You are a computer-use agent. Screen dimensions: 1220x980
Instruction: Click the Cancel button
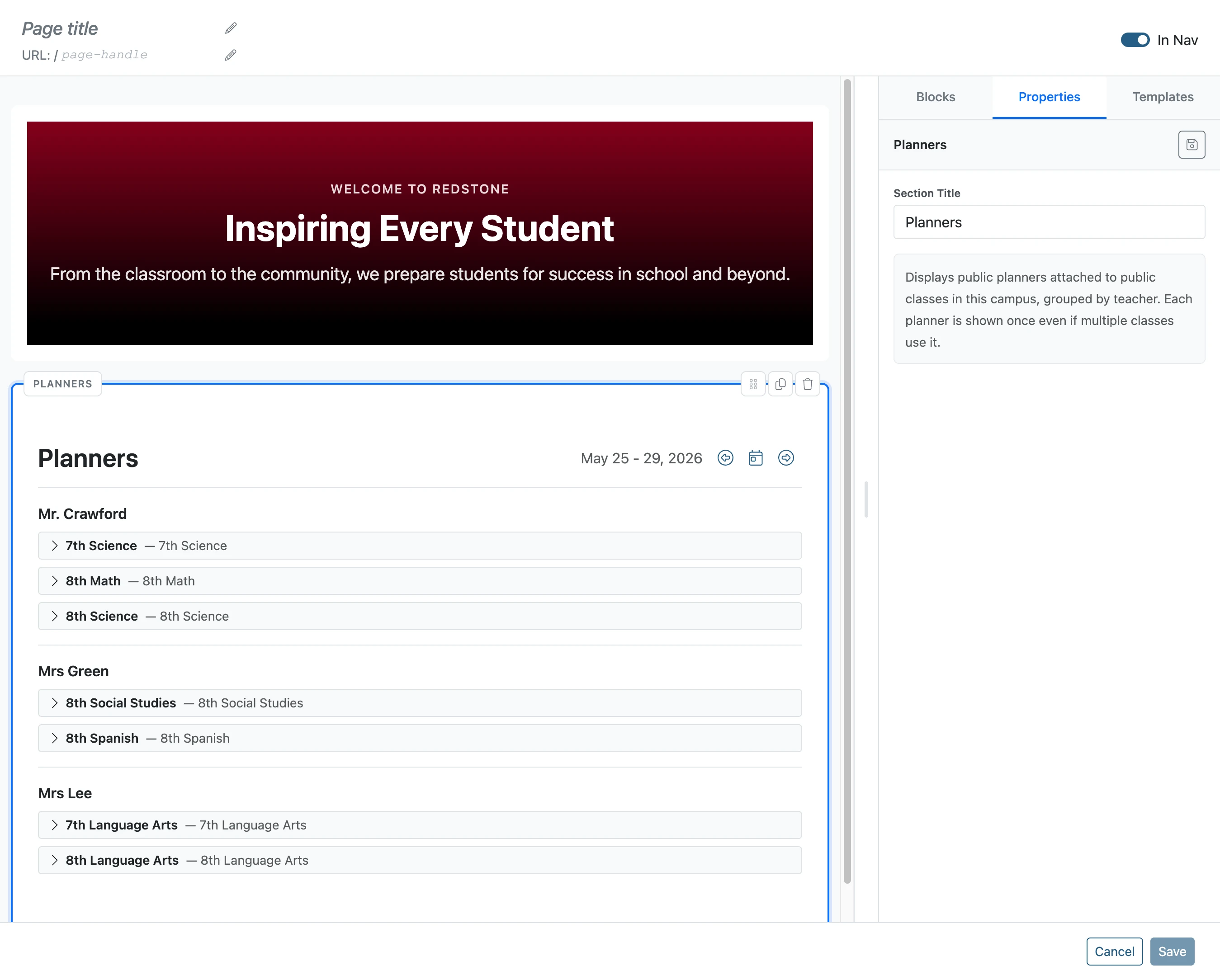pyautogui.click(x=1114, y=951)
